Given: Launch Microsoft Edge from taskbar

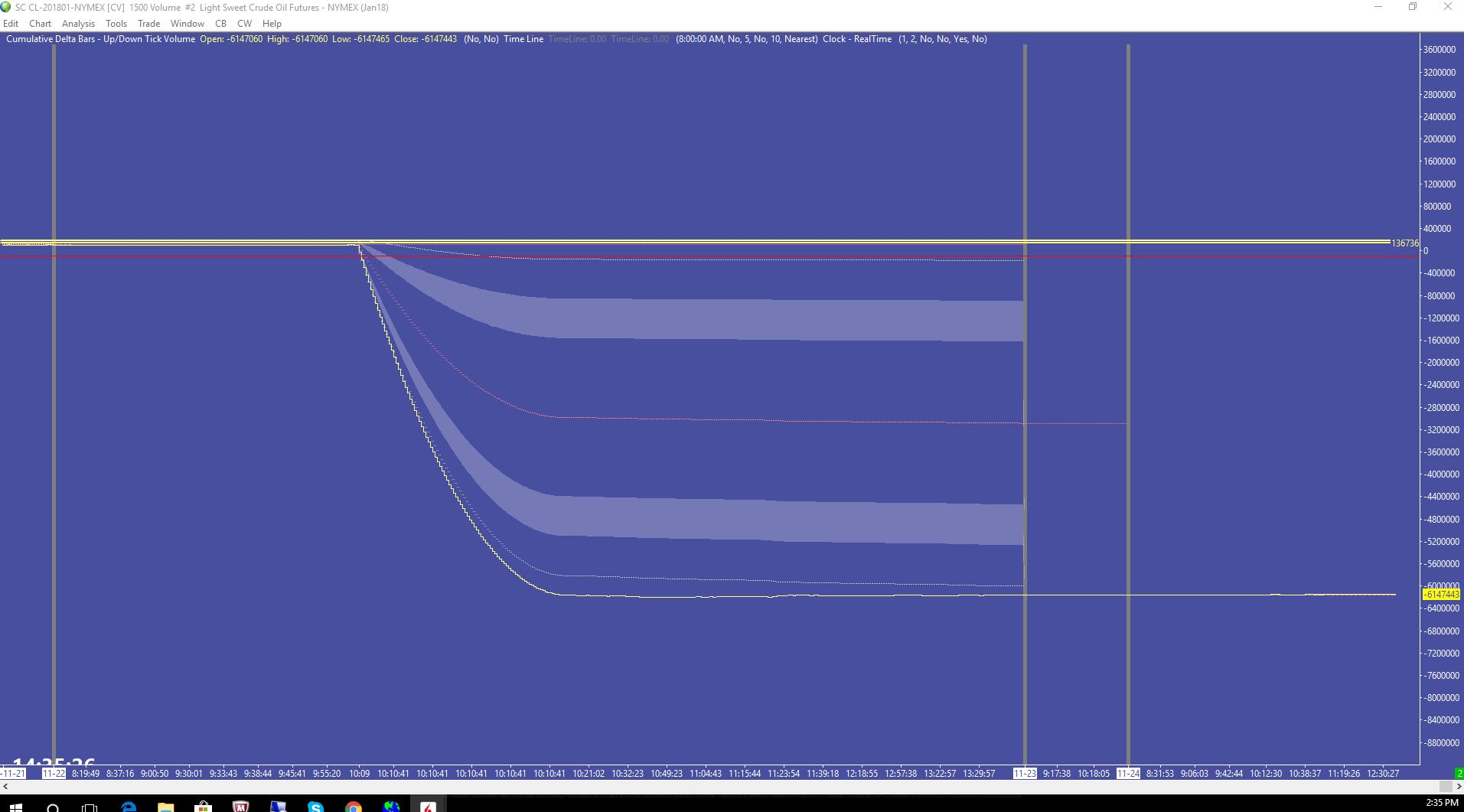Looking at the screenshot, I should pos(128,807).
